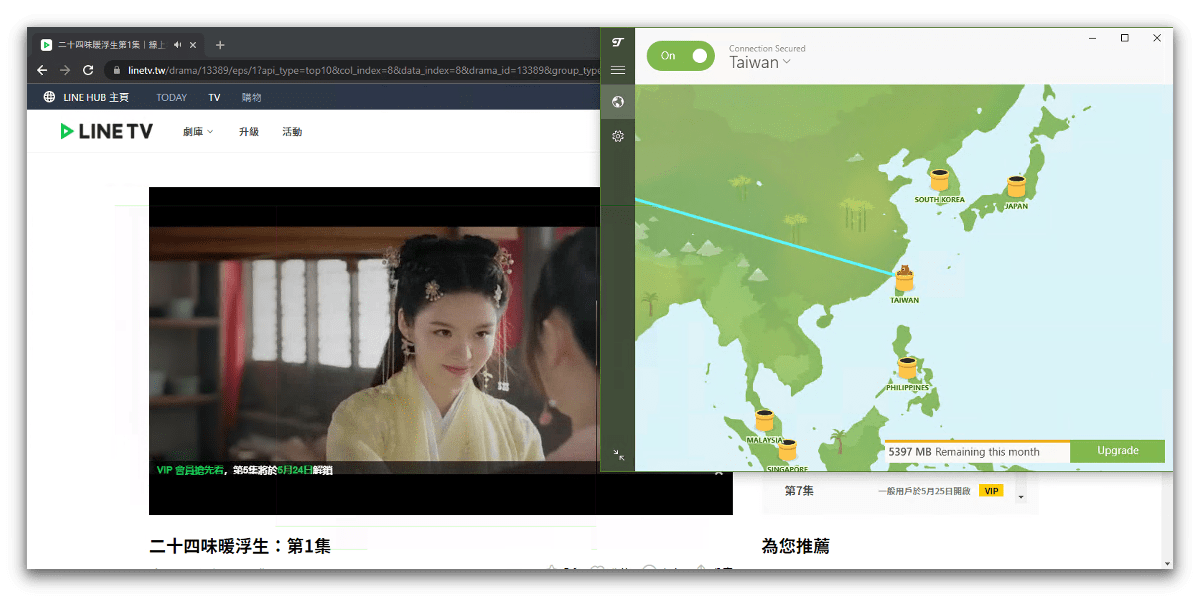Reload the LINE TV page
This screenshot has width=1200, height=596.
[88, 70]
